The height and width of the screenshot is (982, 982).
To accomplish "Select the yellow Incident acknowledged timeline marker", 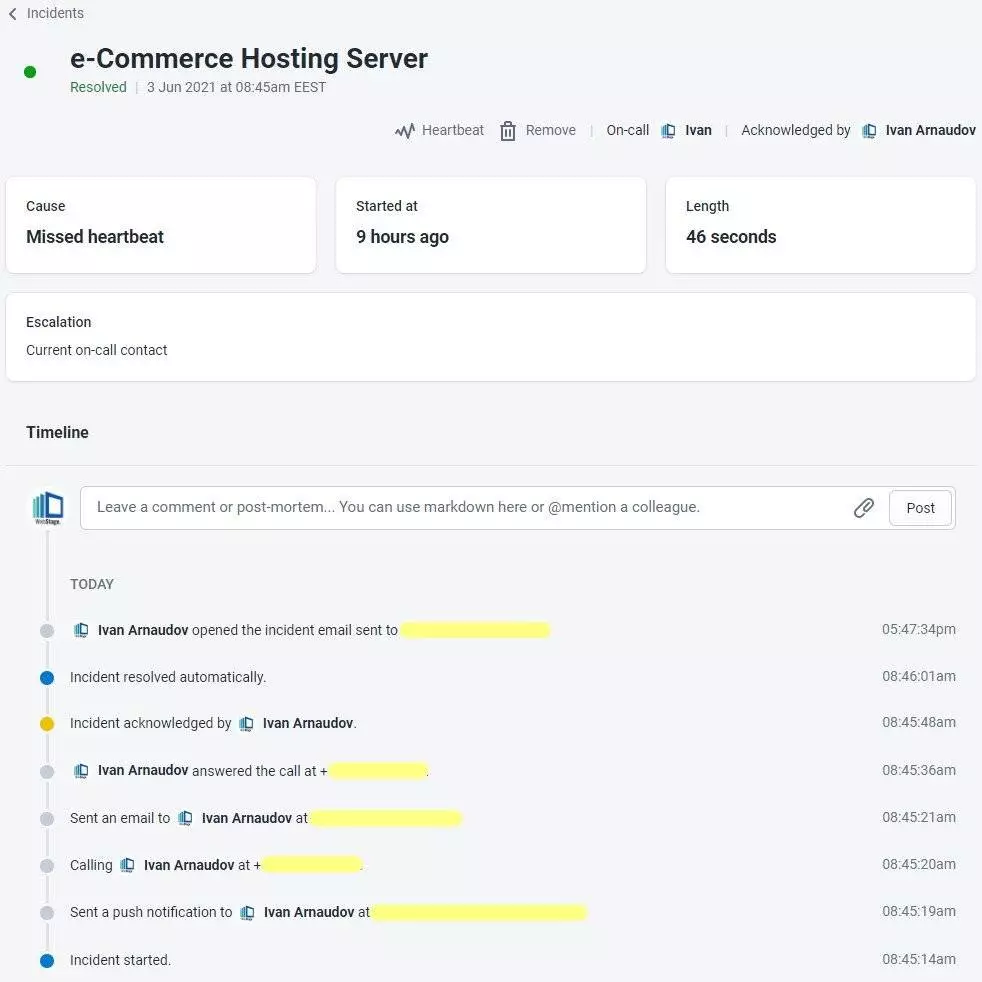I will [46, 724].
